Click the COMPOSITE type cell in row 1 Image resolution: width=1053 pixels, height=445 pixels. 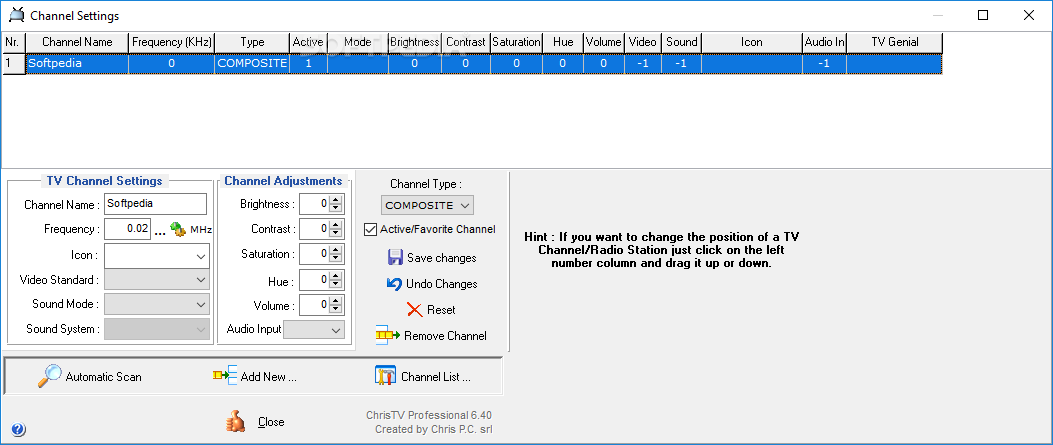point(253,63)
